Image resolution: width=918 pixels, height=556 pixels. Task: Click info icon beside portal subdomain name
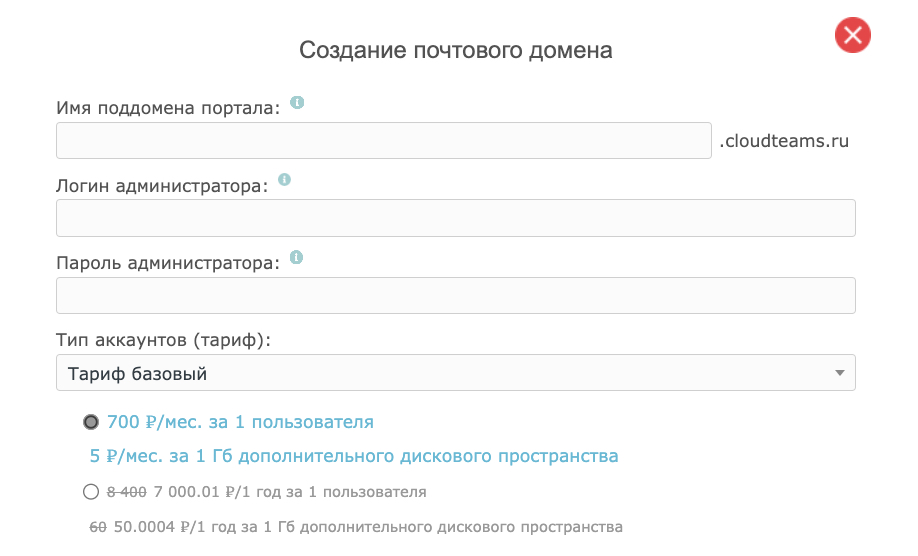297,102
